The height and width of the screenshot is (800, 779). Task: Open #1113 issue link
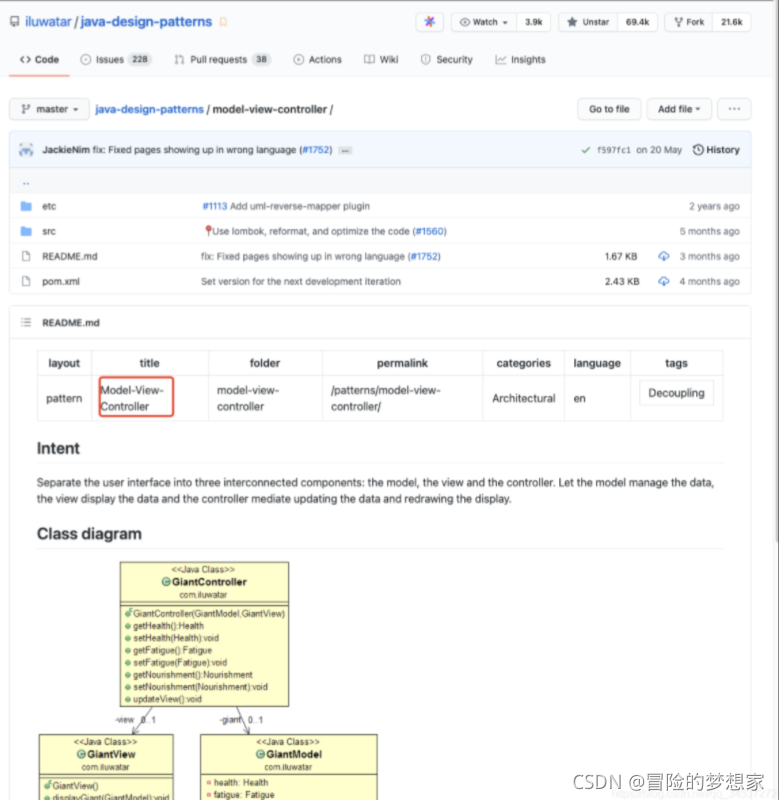(x=214, y=206)
